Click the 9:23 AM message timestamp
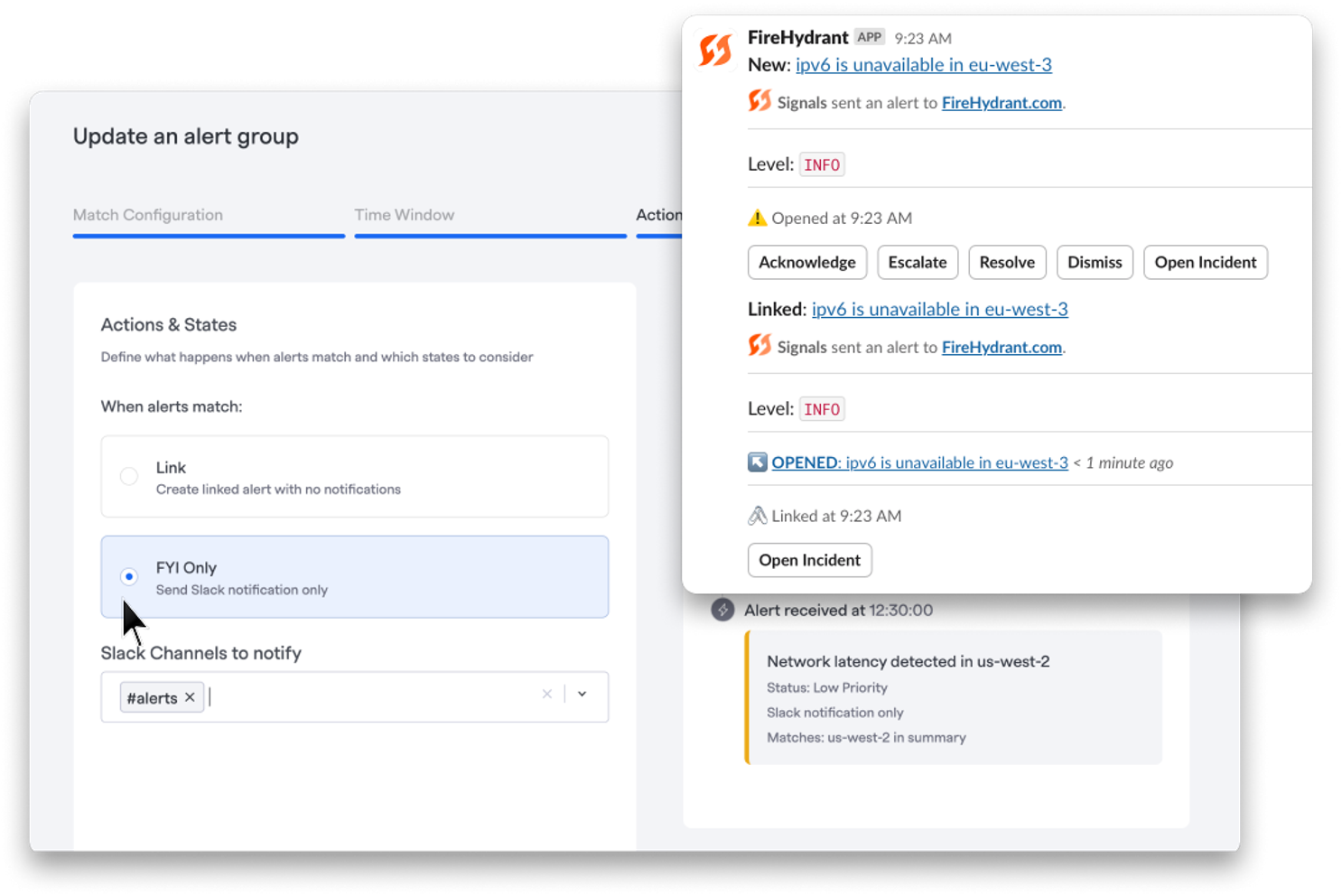The height and width of the screenshot is (896, 1342). [923, 39]
